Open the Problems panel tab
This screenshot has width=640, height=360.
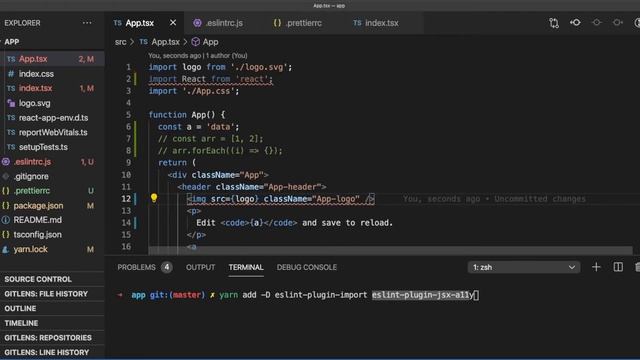coord(136,267)
